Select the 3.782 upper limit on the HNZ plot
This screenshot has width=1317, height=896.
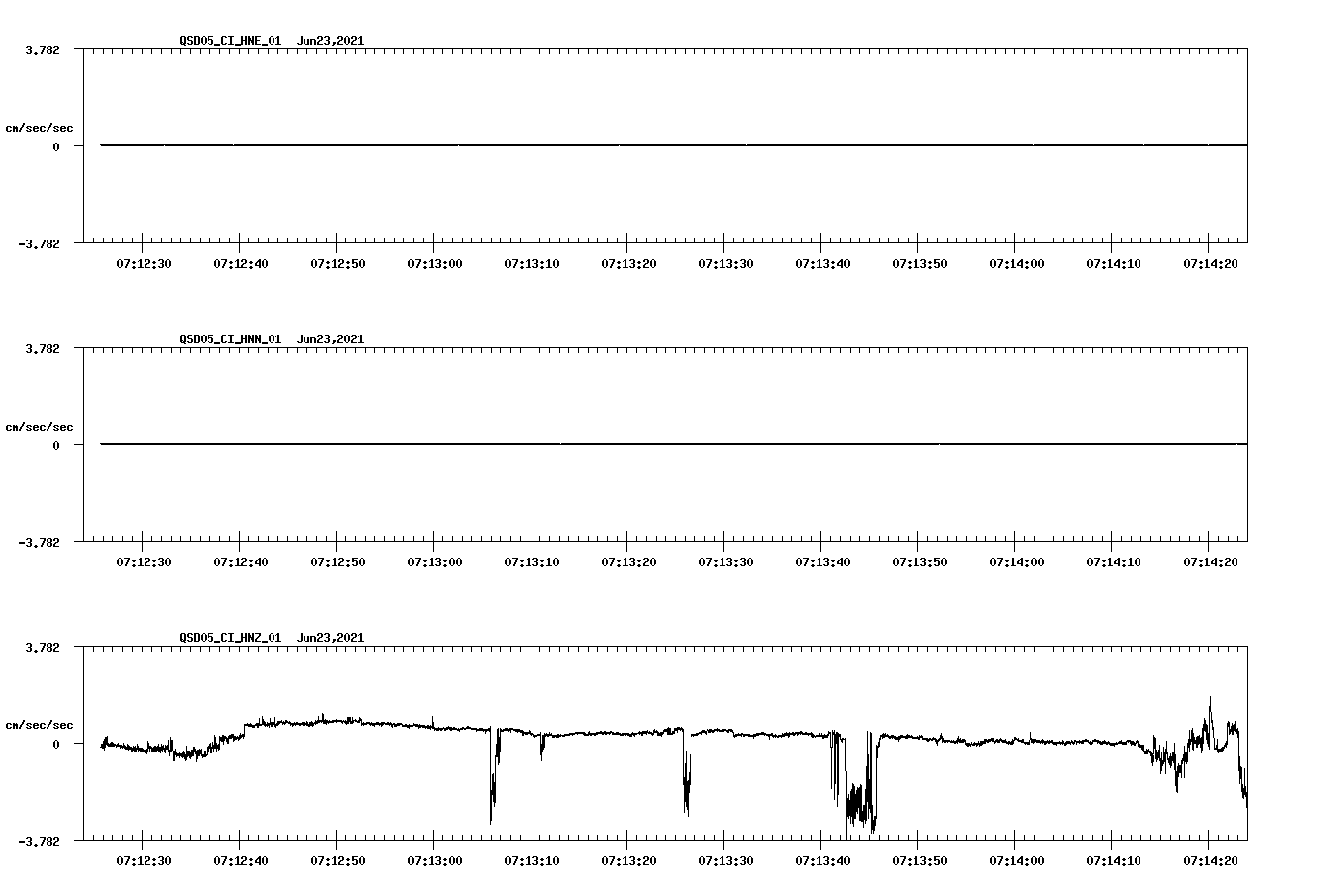pos(42,647)
